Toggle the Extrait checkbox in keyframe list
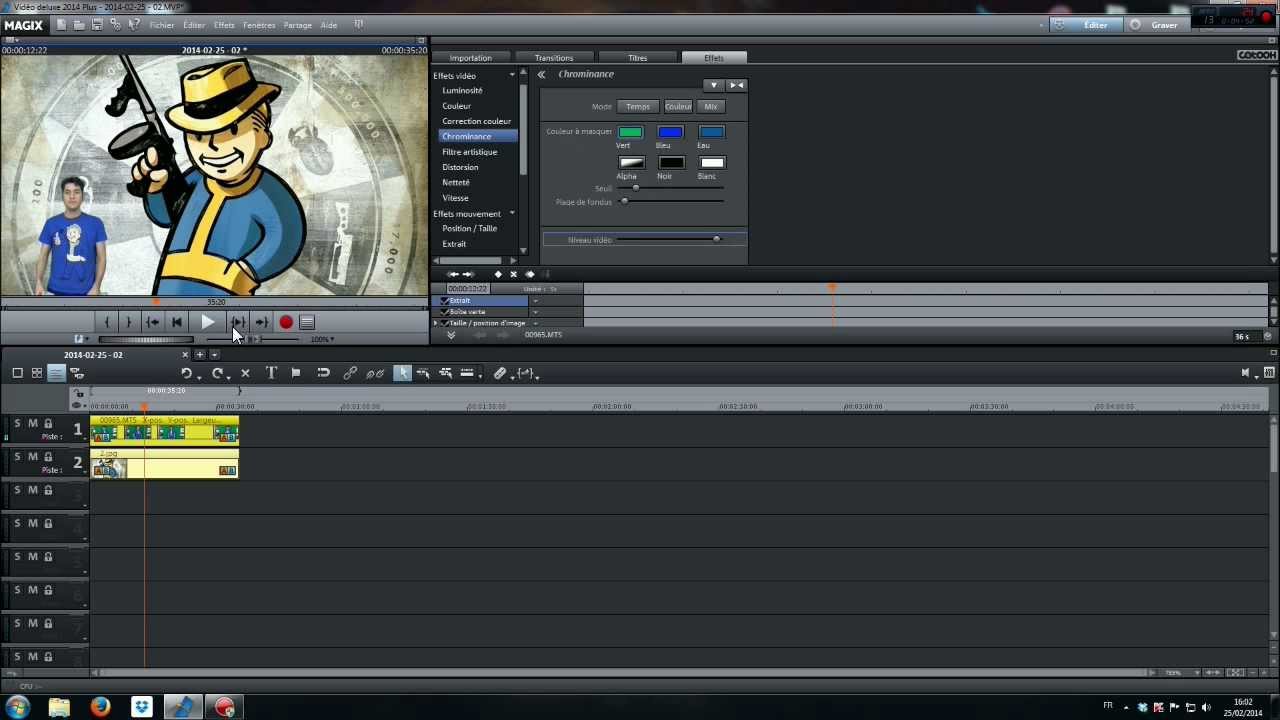This screenshot has height=720, width=1280. (x=445, y=301)
